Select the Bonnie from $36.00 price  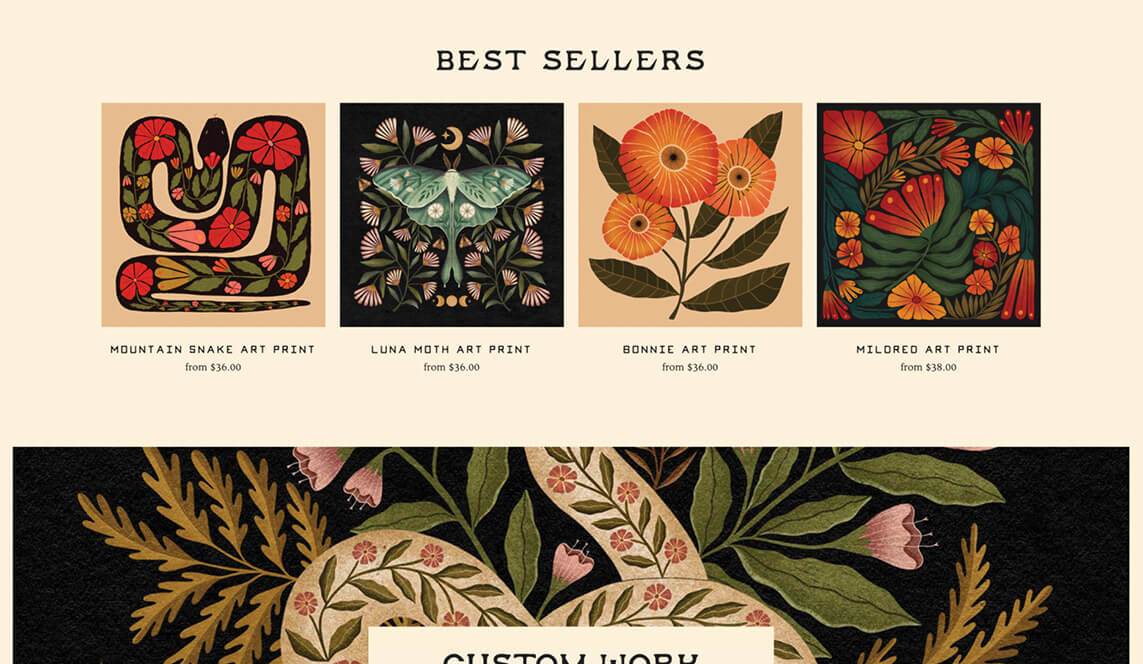[x=690, y=367]
